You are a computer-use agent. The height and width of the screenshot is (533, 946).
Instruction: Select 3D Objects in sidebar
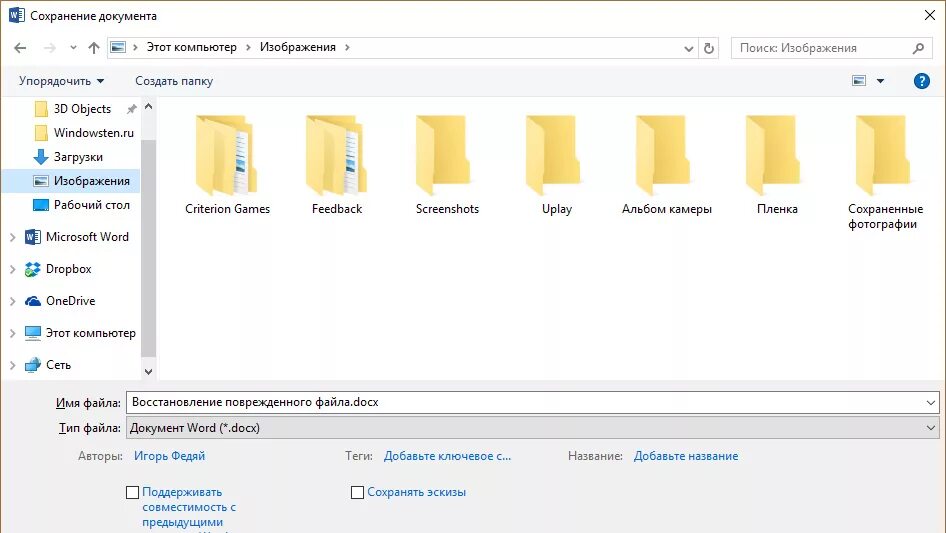tap(82, 109)
